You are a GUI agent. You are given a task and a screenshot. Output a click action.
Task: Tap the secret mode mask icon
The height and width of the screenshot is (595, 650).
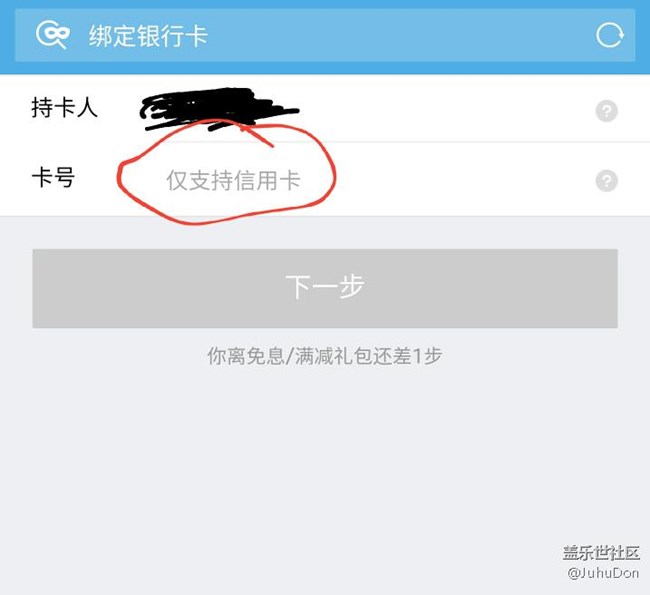click(x=53, y=34)
